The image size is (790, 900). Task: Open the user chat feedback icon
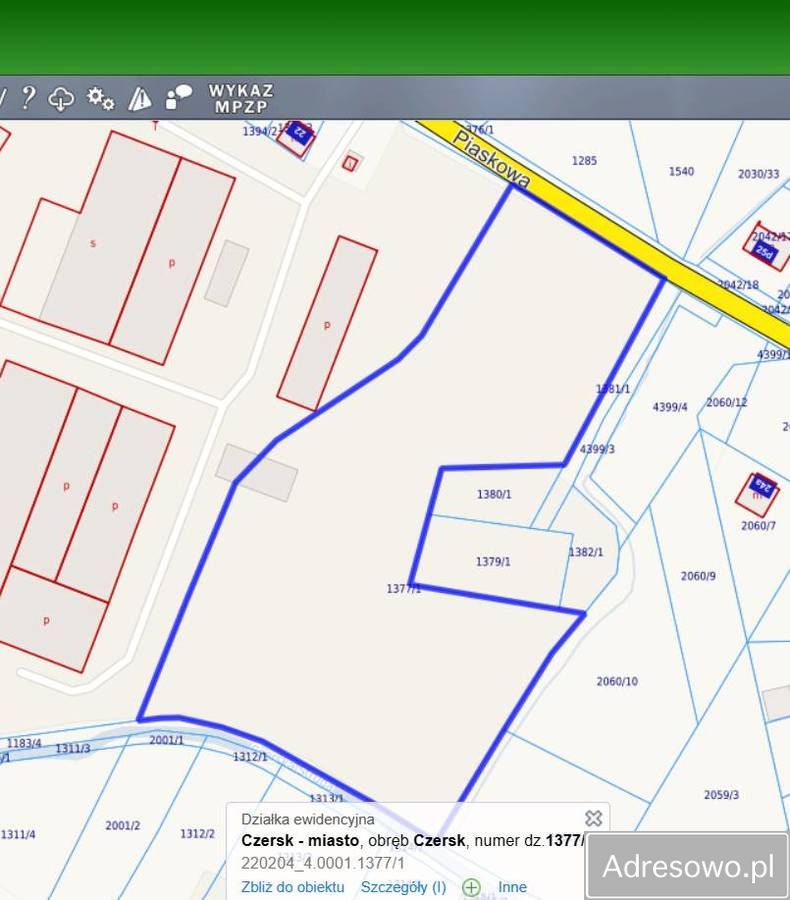(x=178, y=97)
